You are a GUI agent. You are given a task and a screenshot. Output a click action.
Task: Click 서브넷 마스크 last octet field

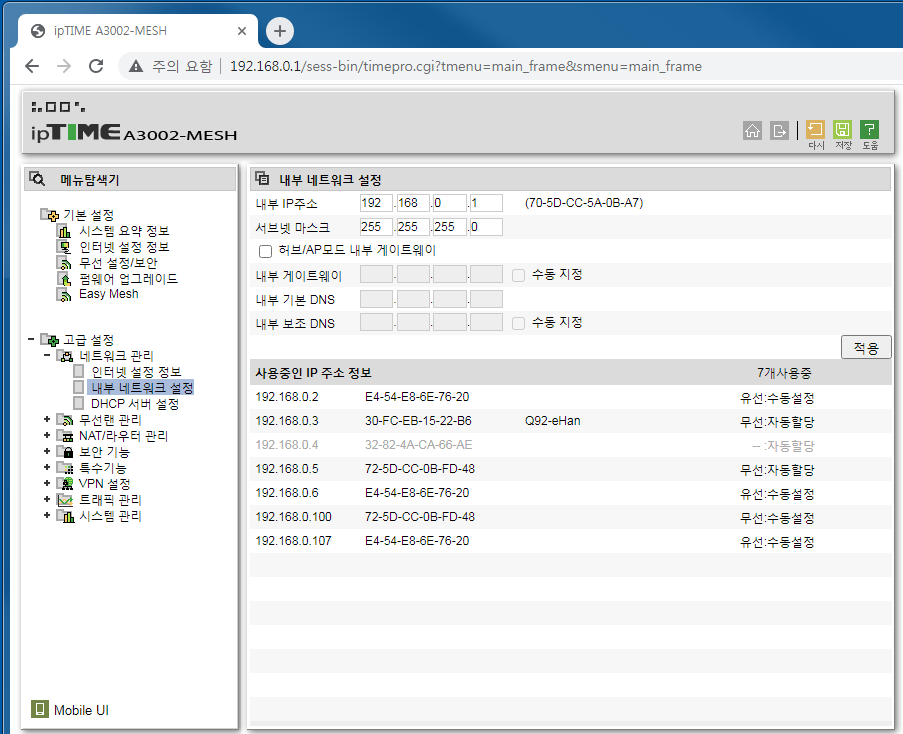tap(486, 227)
